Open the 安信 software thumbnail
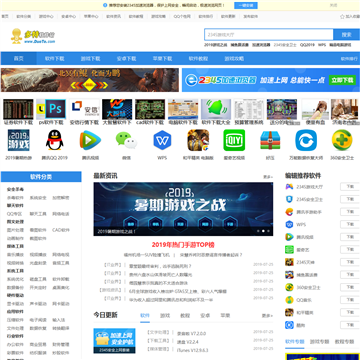Image resolution: width=360 pixels, height=360 pixels. [x=84, y=109]
